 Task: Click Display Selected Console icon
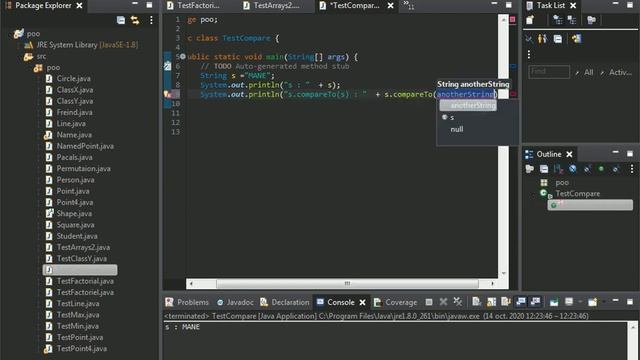[x=569, y=302]
